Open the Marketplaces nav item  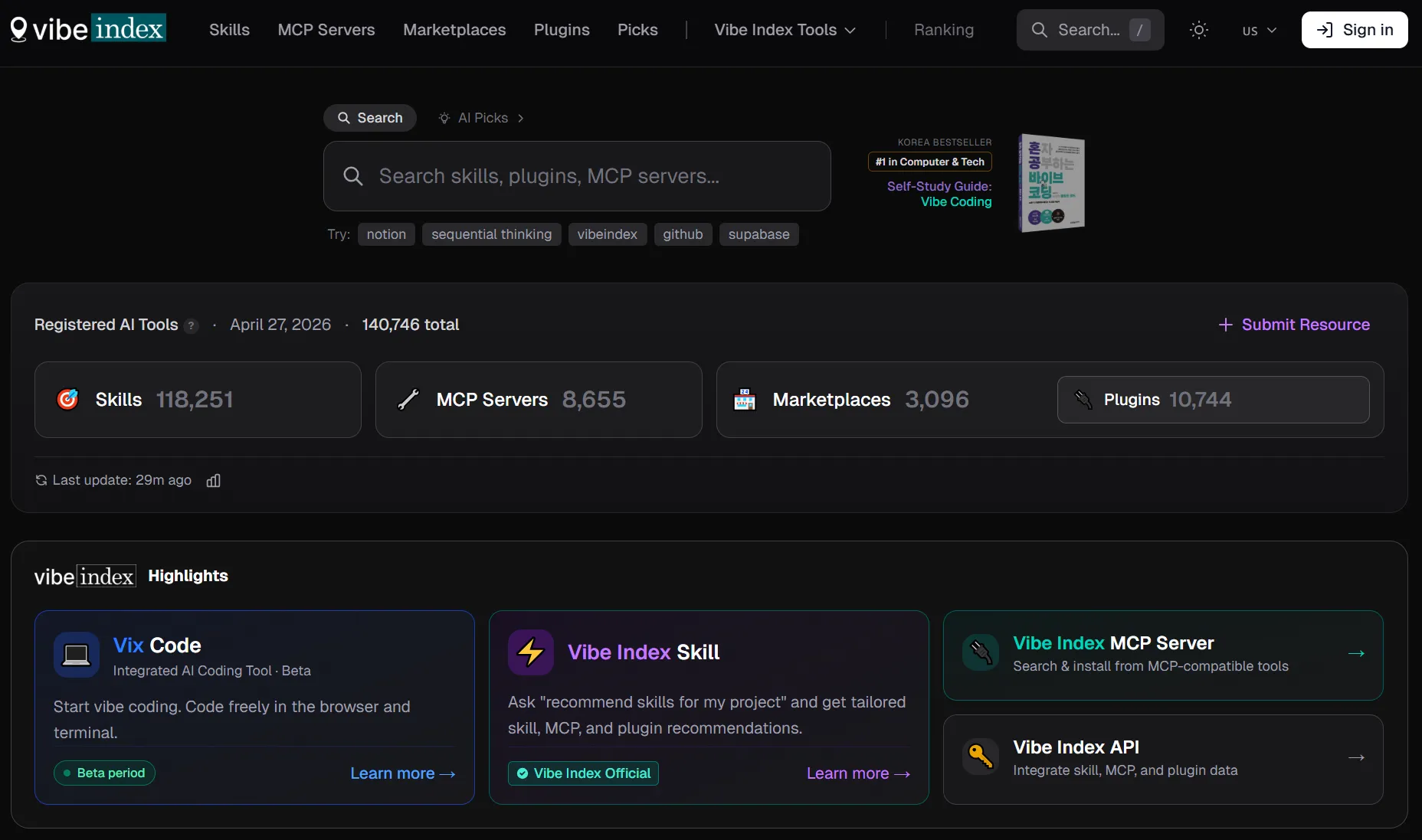point(454,30)
